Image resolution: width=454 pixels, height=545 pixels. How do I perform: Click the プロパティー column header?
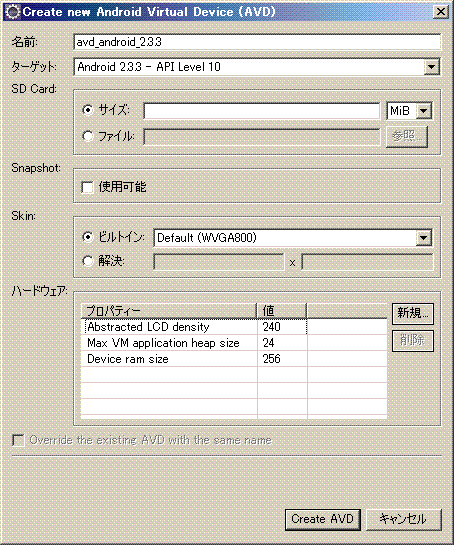click(169, 310)
